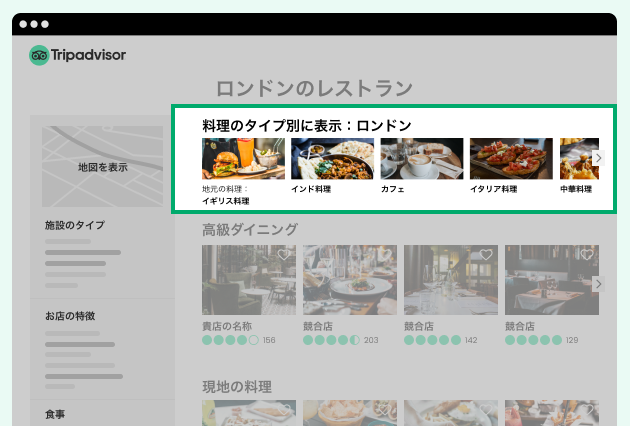
Task: Select the インド料理 curry thumbnail
Action: [x=332, y=158]
